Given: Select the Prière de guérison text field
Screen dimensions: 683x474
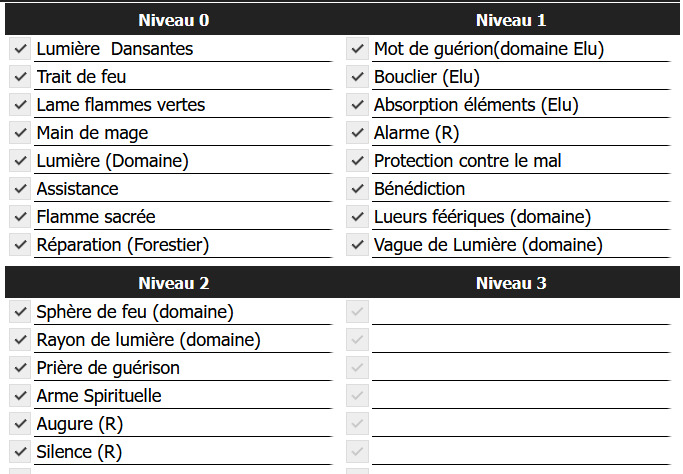Looking at the screenshot, I should coord(182,368).
